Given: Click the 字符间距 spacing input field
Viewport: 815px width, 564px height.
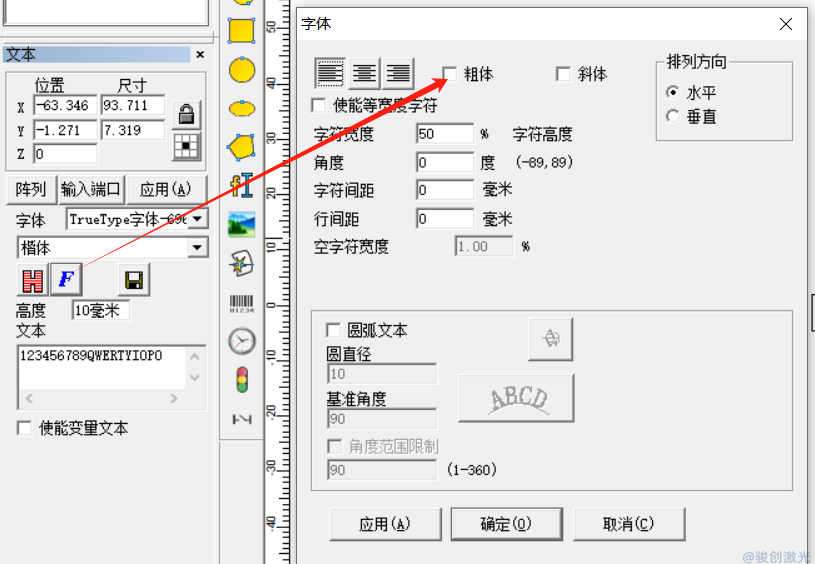Looking at the screenshot, I should click(445, 190).
